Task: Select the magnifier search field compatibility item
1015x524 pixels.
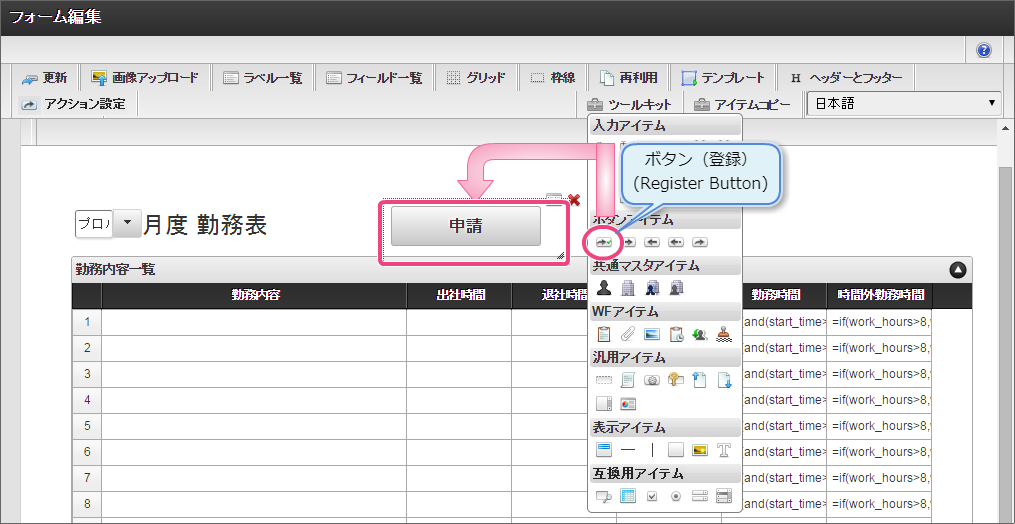Action: (x=603, y=496)
